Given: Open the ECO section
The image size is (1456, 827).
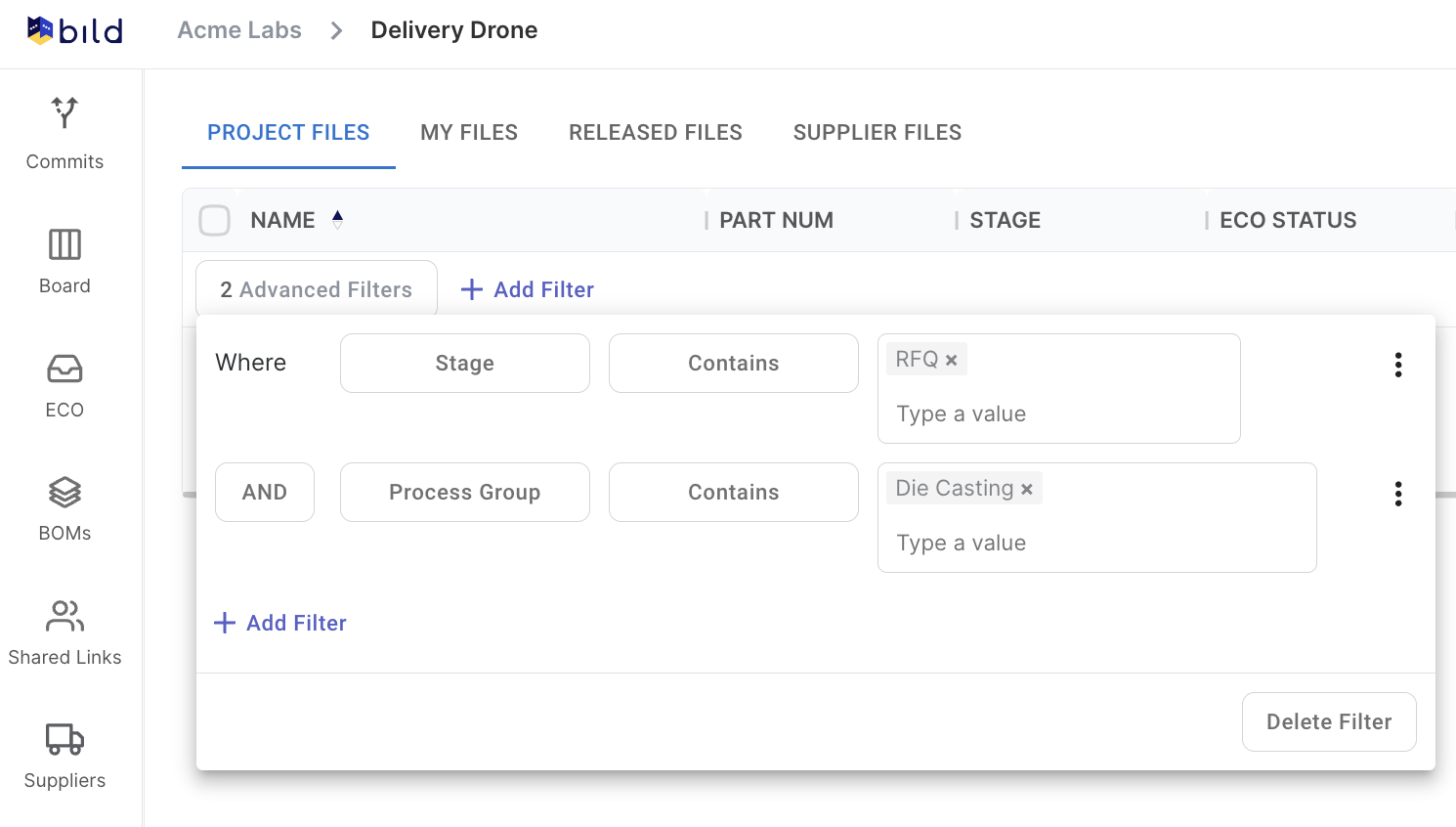Looking at the screenshot, I should (x=64, y=381).
